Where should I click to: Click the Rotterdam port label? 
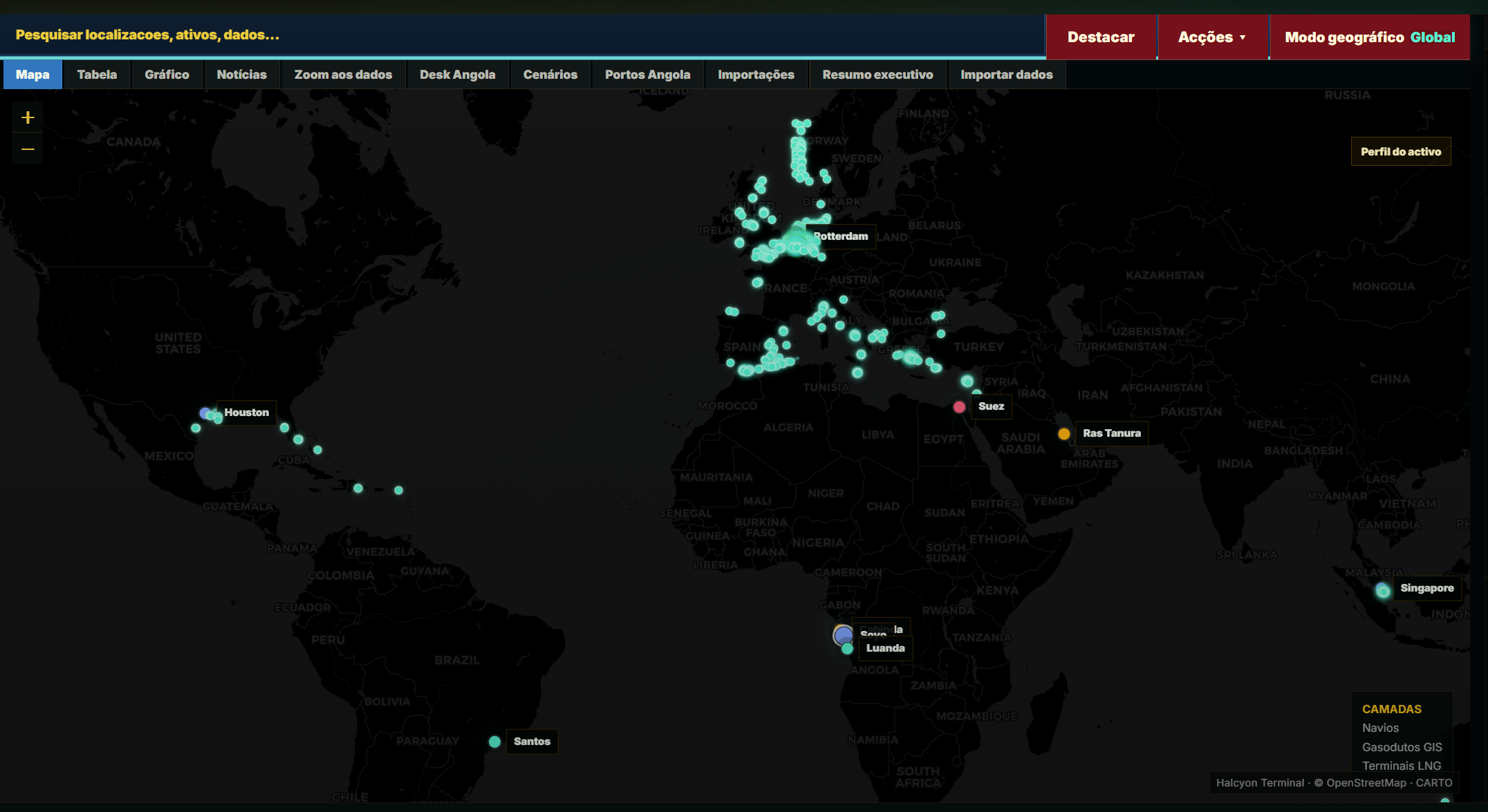[840, 236]
